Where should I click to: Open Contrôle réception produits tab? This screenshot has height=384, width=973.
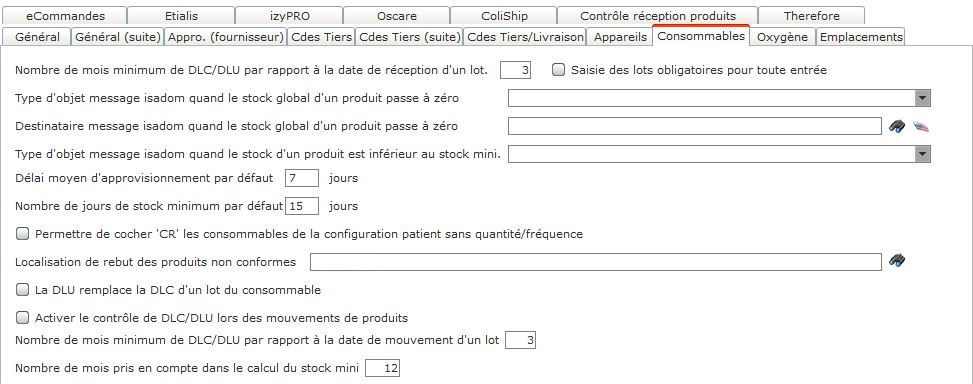tap(658, 16)
